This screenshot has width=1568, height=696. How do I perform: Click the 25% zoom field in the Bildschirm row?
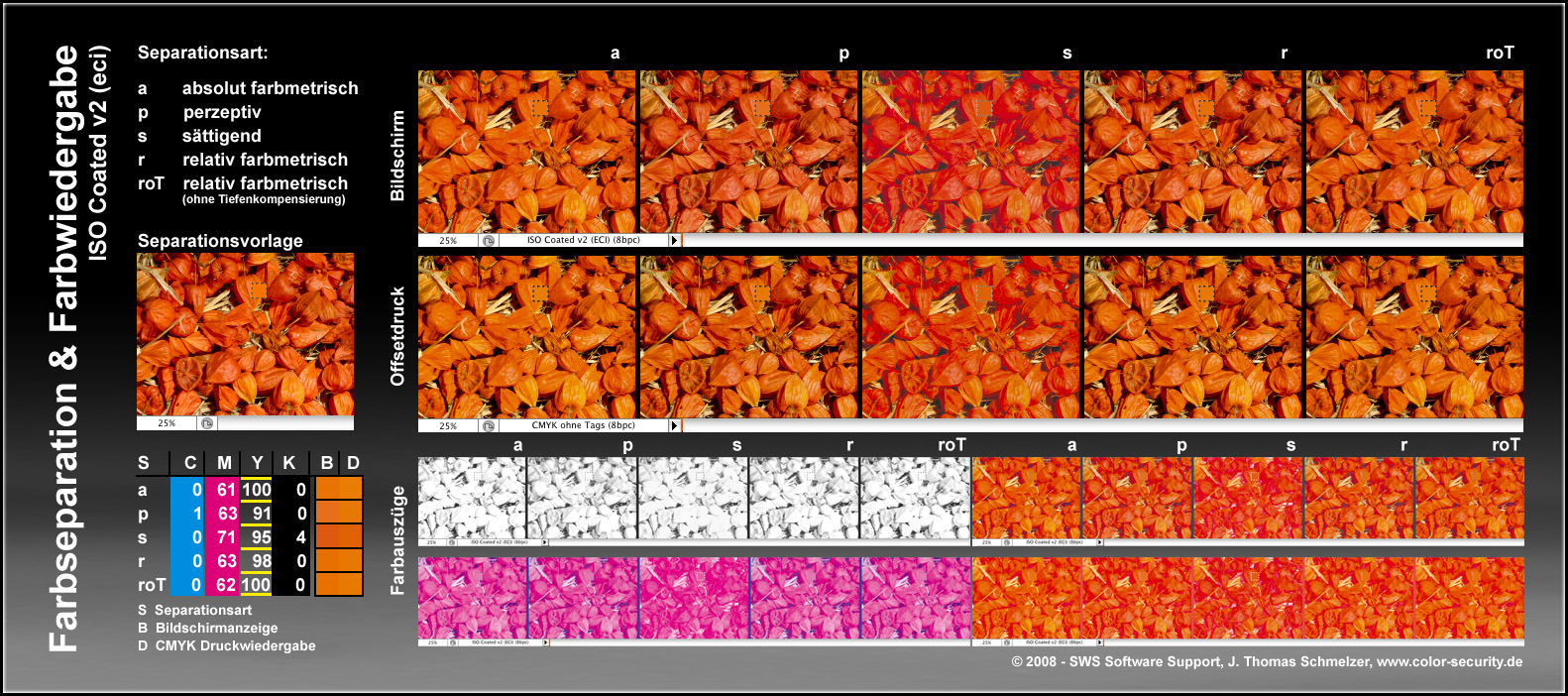(x=448, y=240)
